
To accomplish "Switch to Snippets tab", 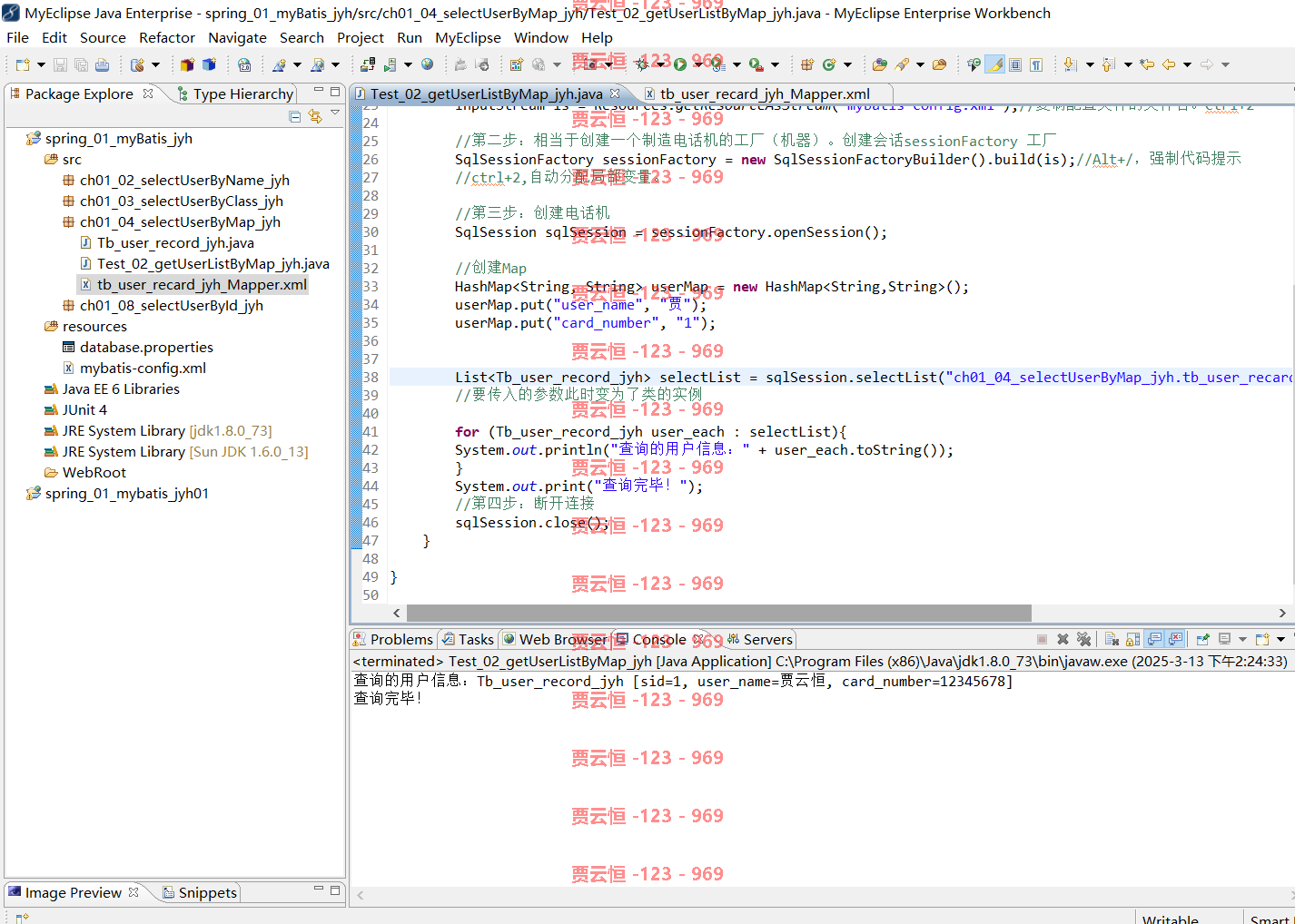I will 199,892.
